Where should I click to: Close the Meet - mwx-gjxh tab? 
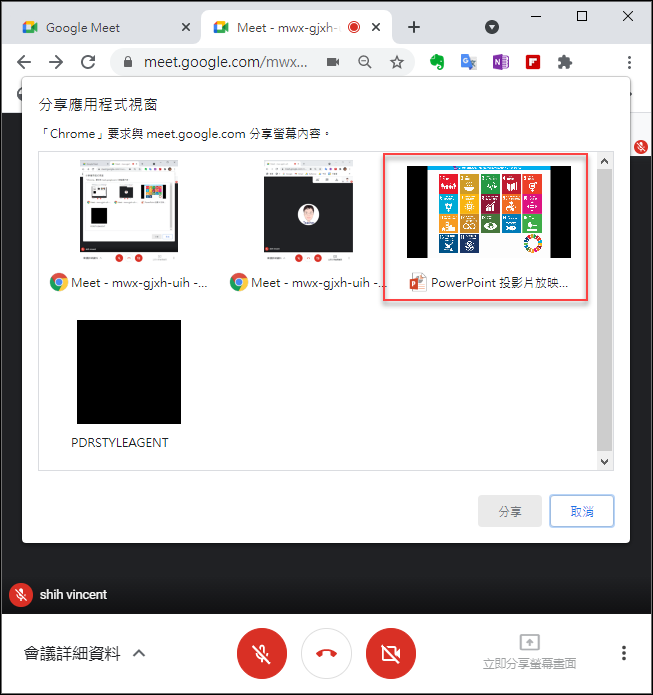point(375,27)
